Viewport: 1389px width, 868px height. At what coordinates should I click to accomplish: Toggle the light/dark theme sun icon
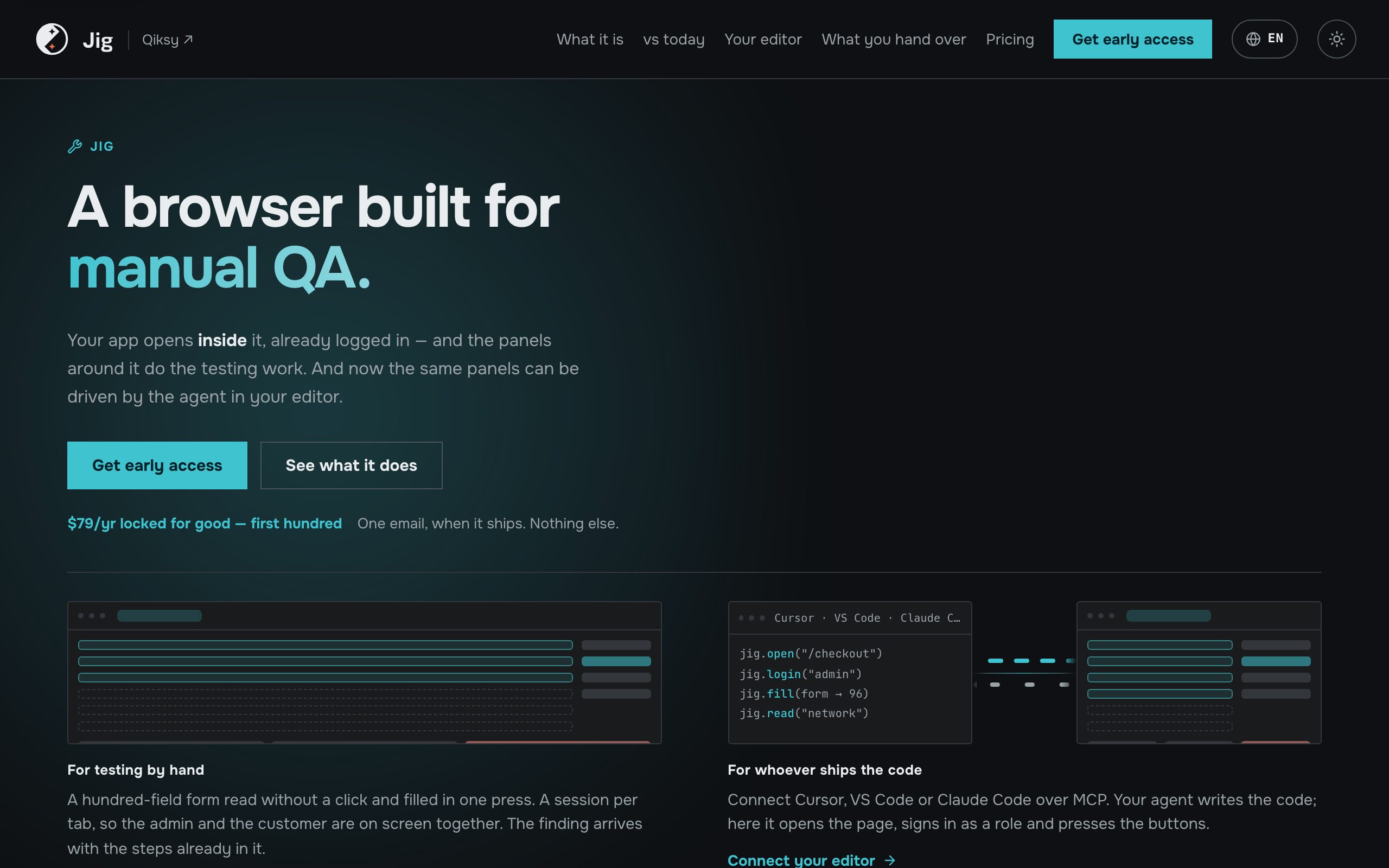coord(1336,39)
